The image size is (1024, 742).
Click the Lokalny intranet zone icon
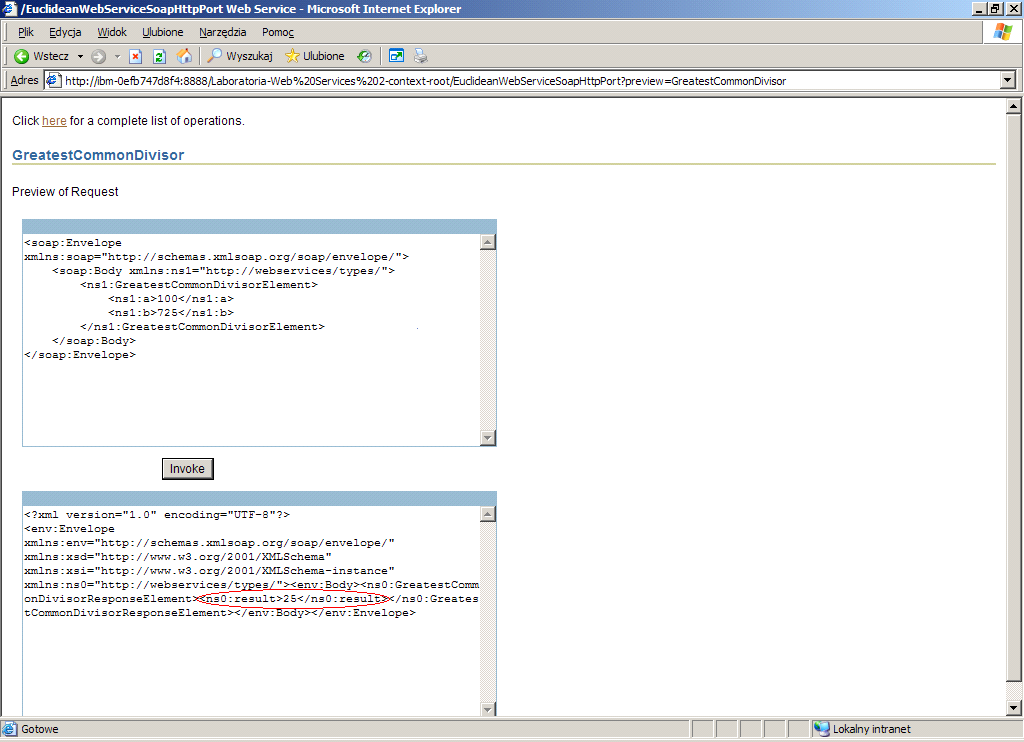coord(822,729)
